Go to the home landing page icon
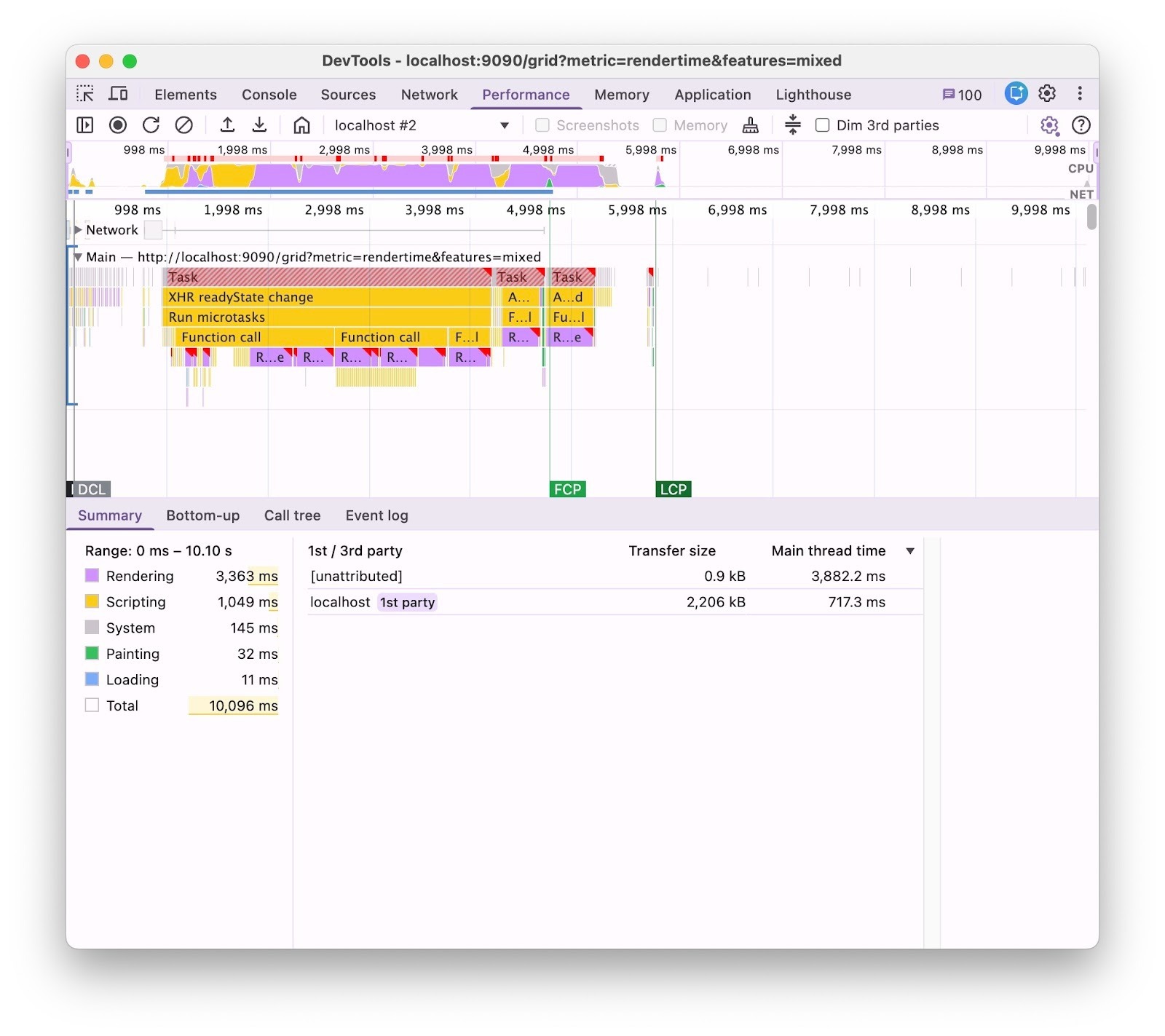Image resolution: width=1165 pixels, height=1036 pixels. click(301, 125)
